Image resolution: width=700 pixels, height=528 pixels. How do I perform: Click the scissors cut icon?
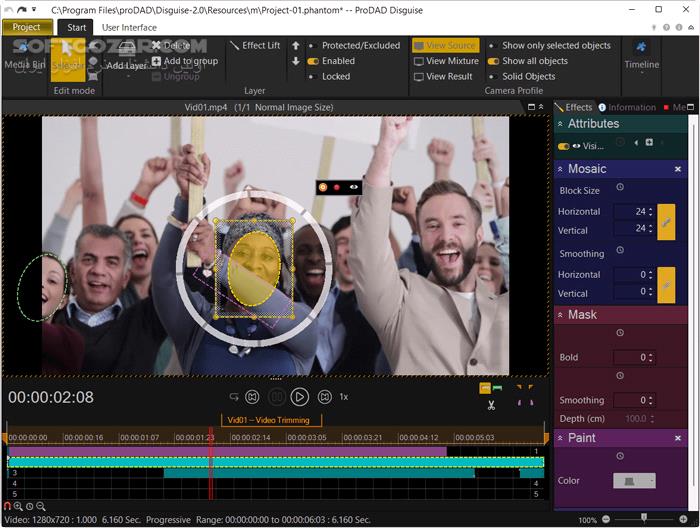click(492, 405)
